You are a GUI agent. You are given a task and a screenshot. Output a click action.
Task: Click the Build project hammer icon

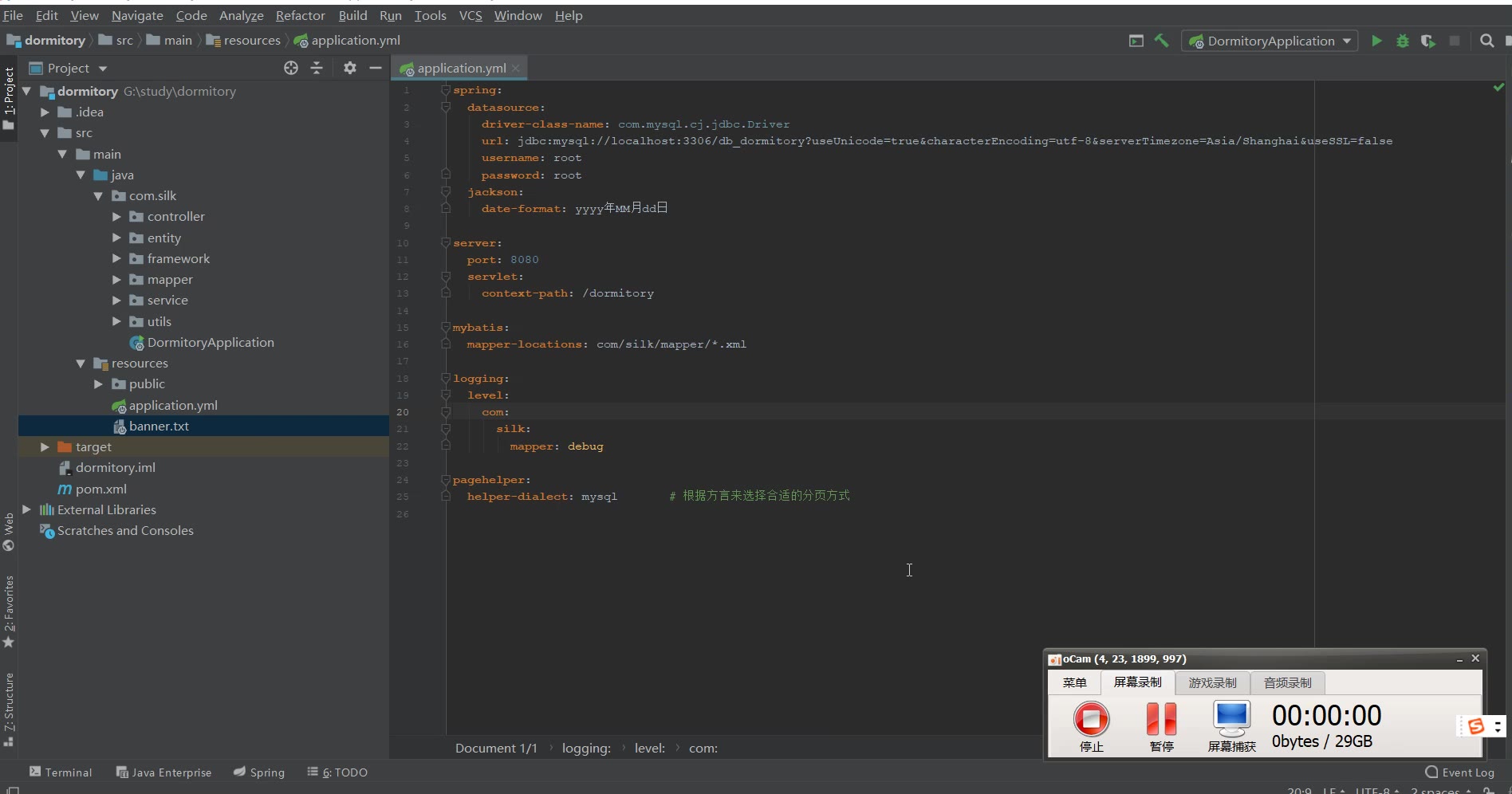(x=1161, y=41)
